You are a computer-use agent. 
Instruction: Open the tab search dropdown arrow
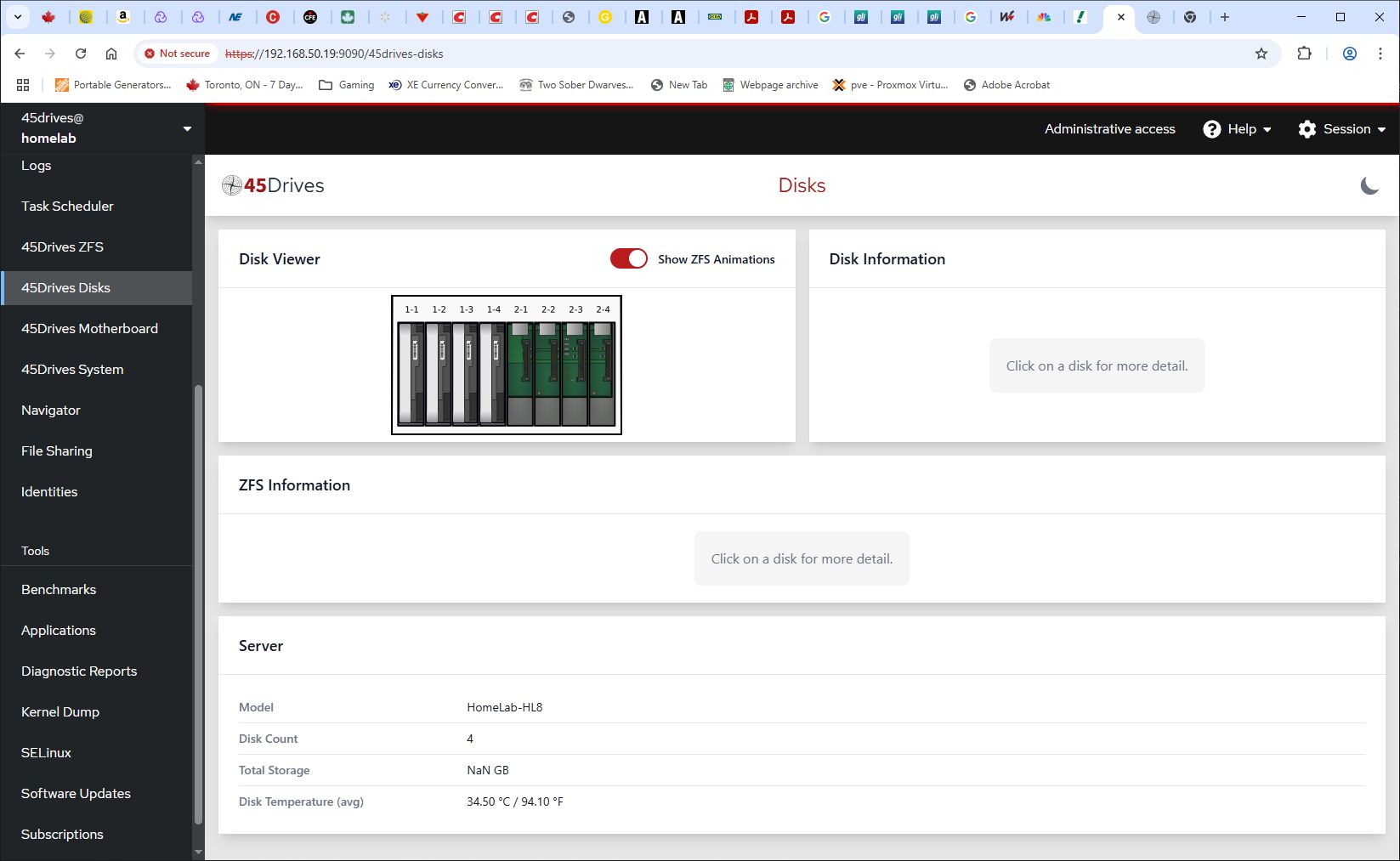[17, 17]
